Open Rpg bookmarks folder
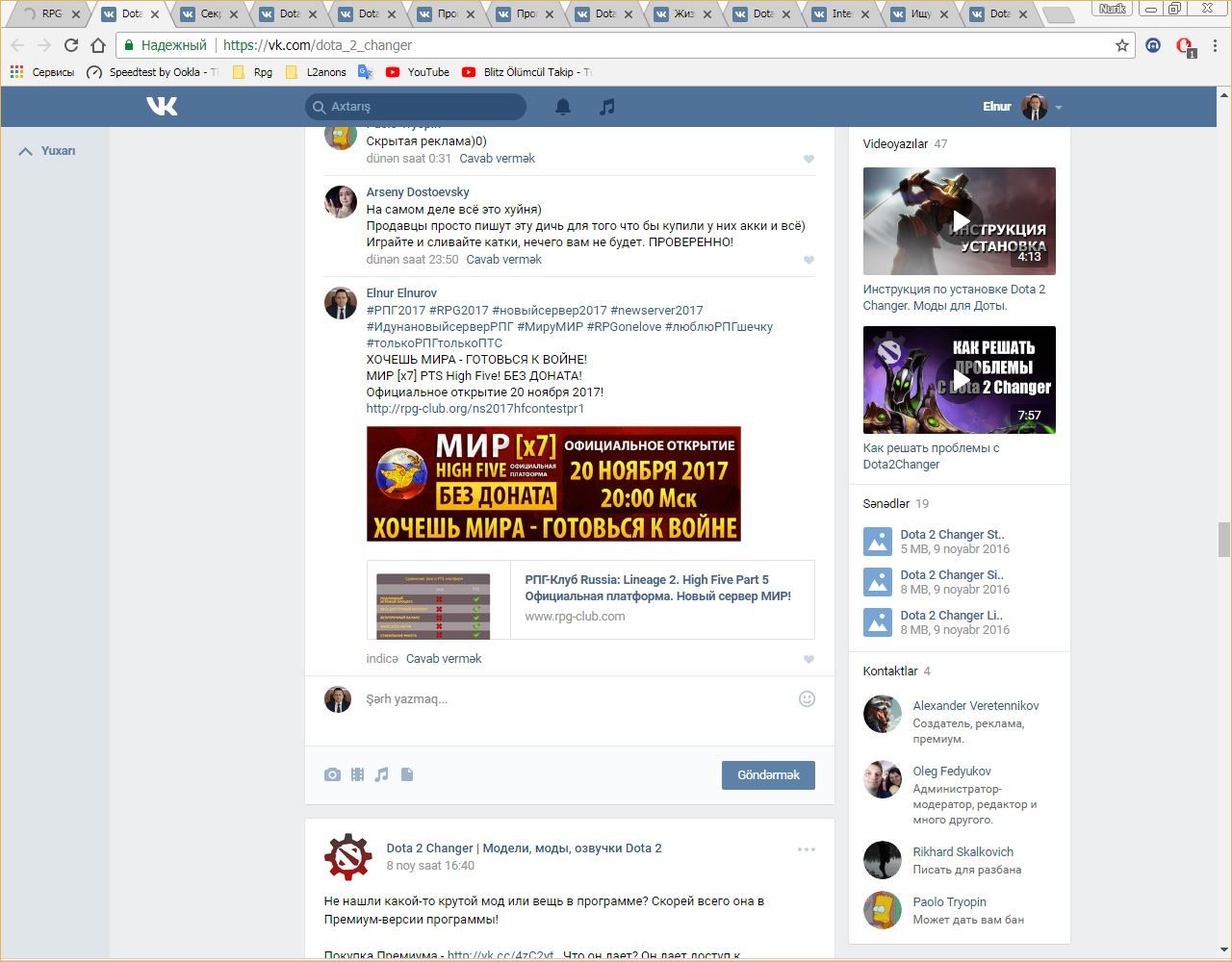This screenshot has width=1232, height=962. [253, 72]
